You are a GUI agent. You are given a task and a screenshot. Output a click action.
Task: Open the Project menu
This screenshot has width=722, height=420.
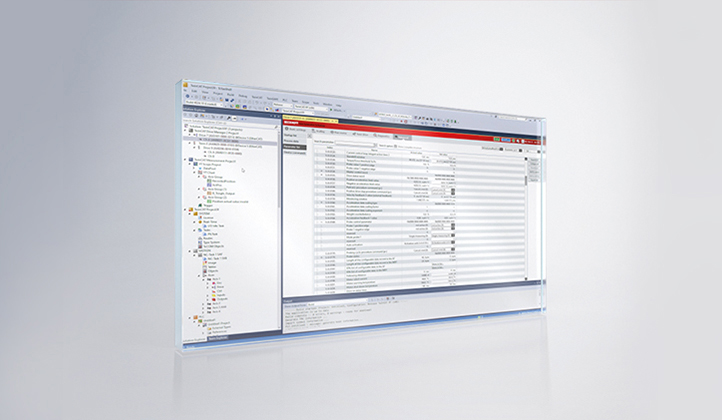tap(218, 93)
